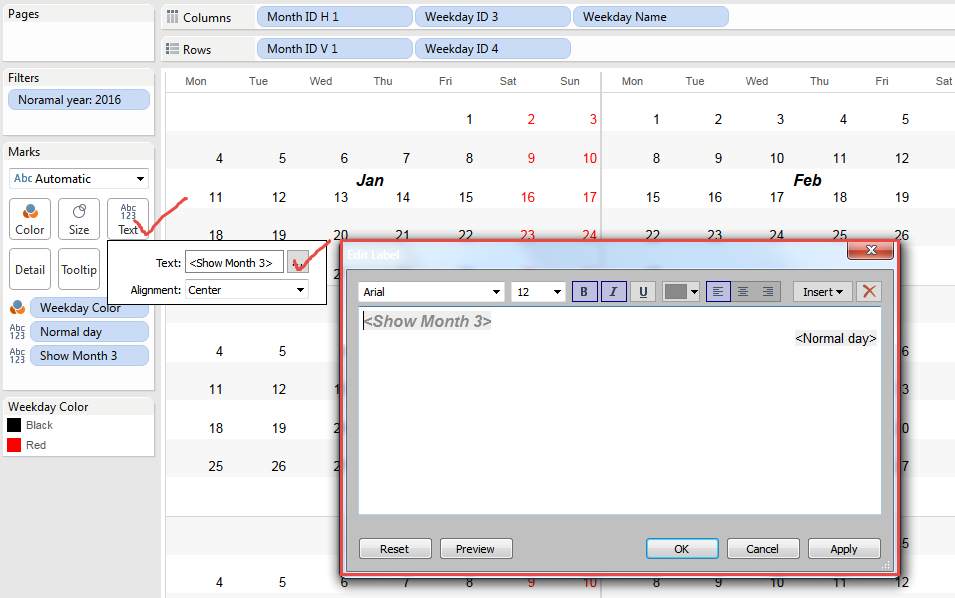Click <Normal day> in label editor
The image size is (955, 598).
(836, 339)
